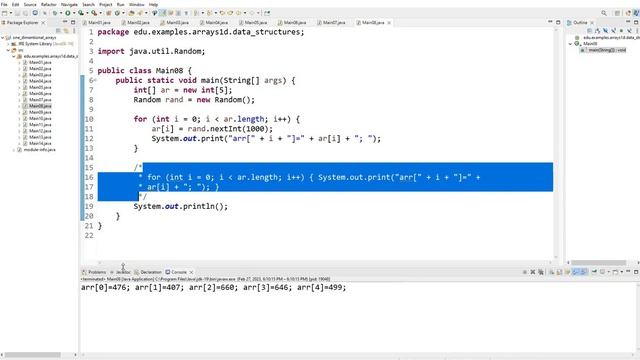The width and height of the screenshot is (640, 360).
Task: Click the New Java Package toolbar icon
Action: click(109, 13)
